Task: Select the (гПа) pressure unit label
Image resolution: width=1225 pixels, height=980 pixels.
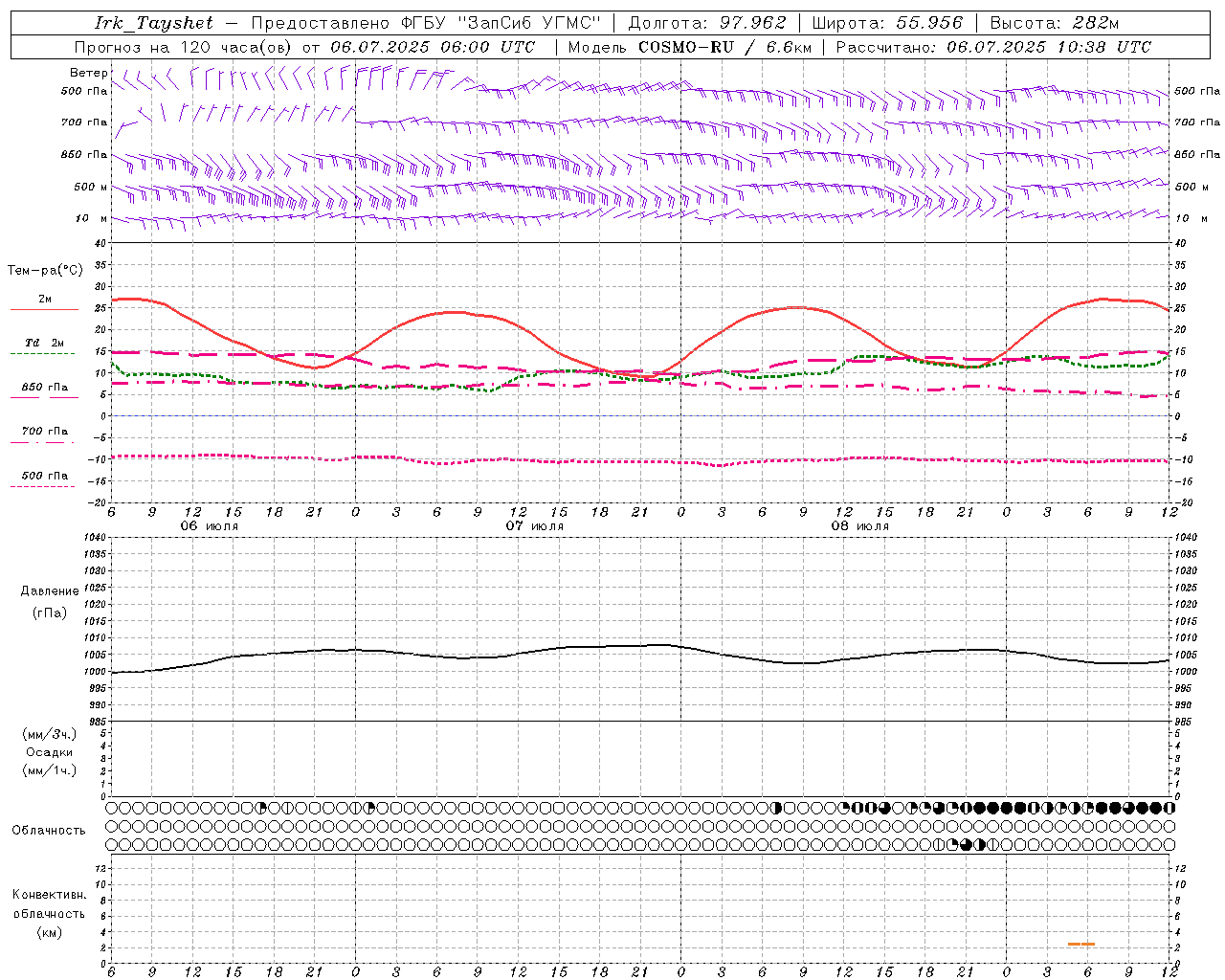Action: [50, 612]
